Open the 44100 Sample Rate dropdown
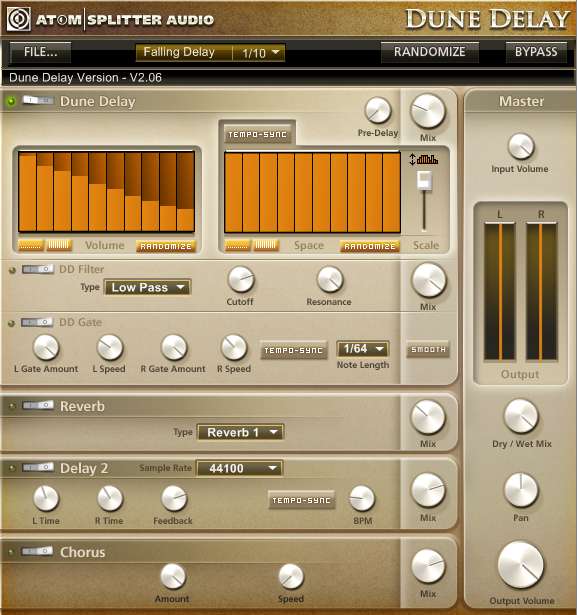The image size is (577, 615). [x=239, y=468]
